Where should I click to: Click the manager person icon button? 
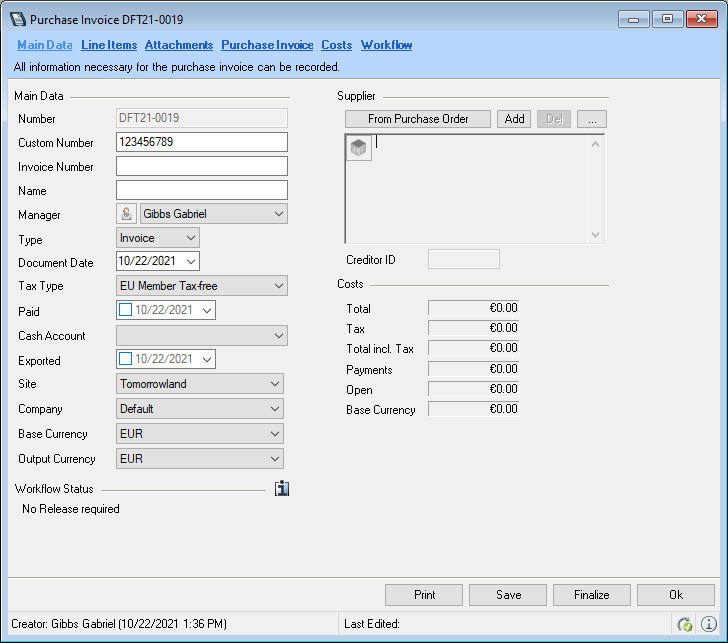[x=127, y=214]
